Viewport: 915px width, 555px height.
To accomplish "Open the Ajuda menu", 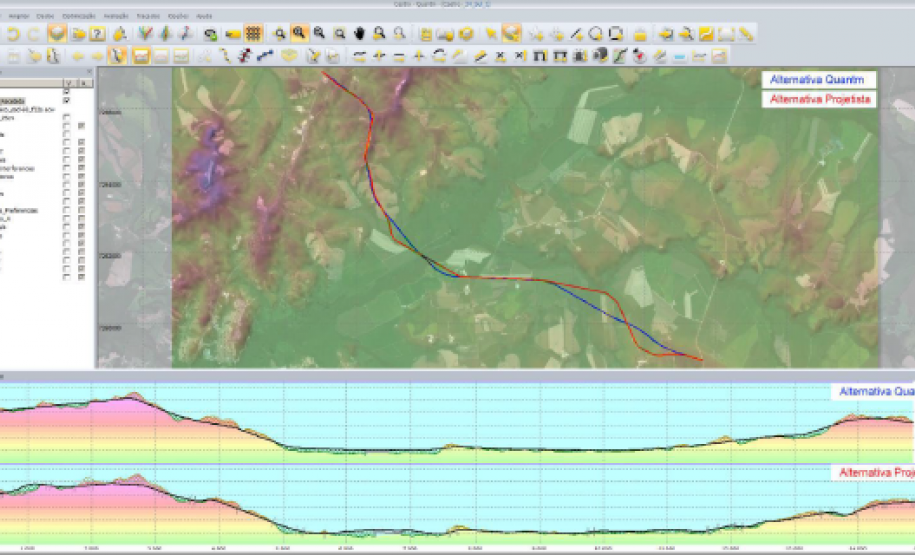I will 204,17.
